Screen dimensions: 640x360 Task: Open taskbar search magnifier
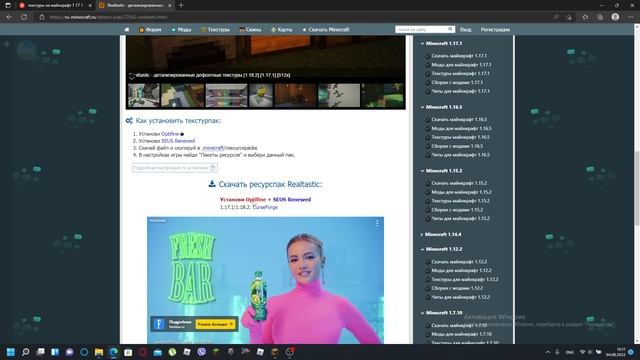[25, 352]
